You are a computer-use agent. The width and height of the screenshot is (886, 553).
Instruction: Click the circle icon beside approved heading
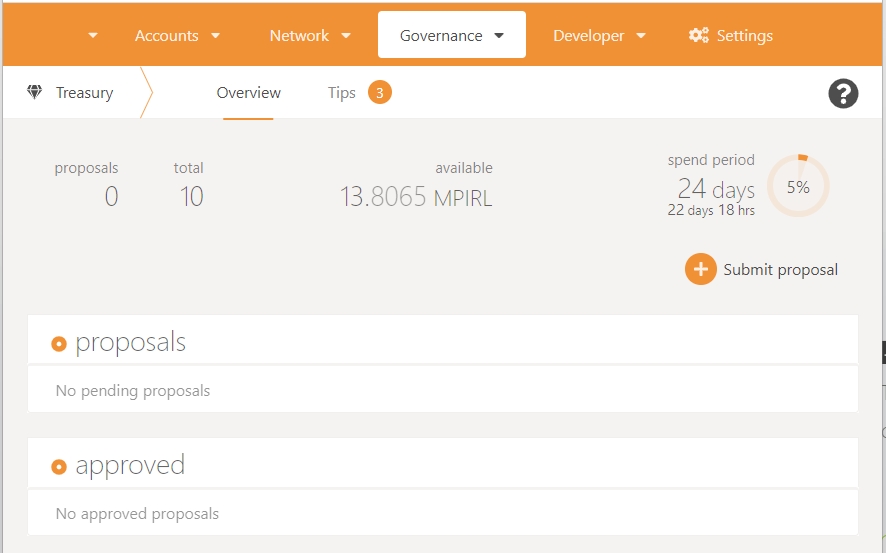pyautogui.click(x=58, y=467)
